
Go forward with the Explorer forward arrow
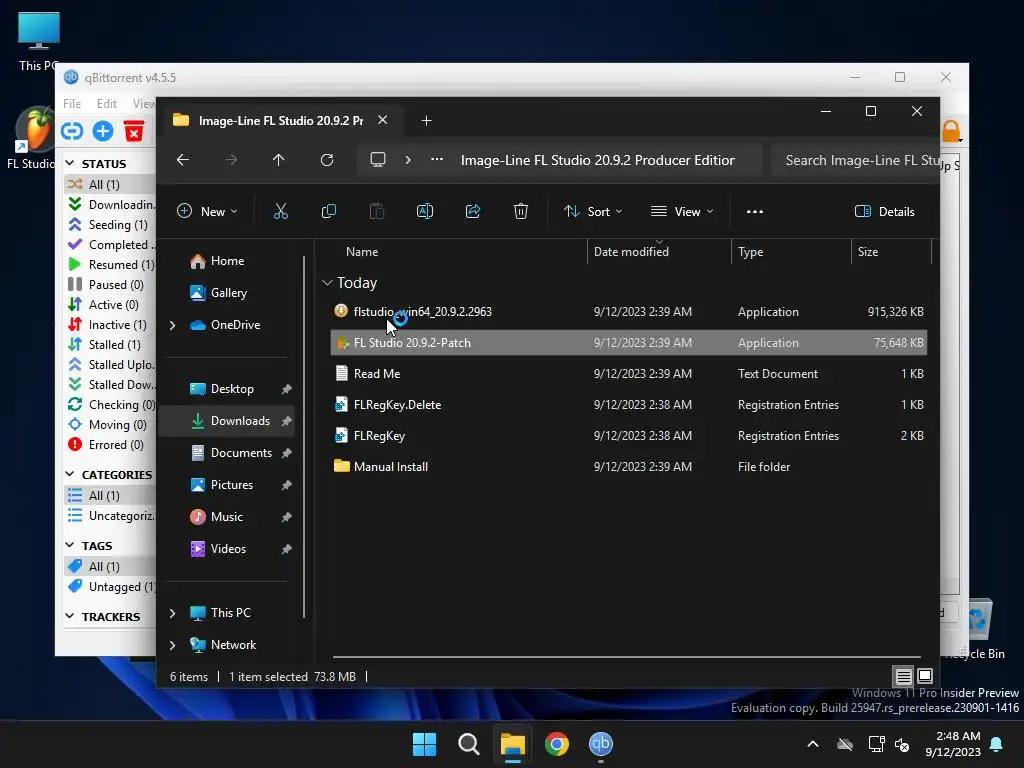coord(231,160)
